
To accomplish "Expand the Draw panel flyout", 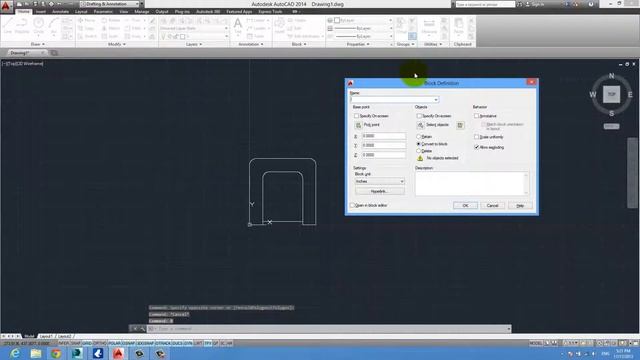I will click(38, 44).
